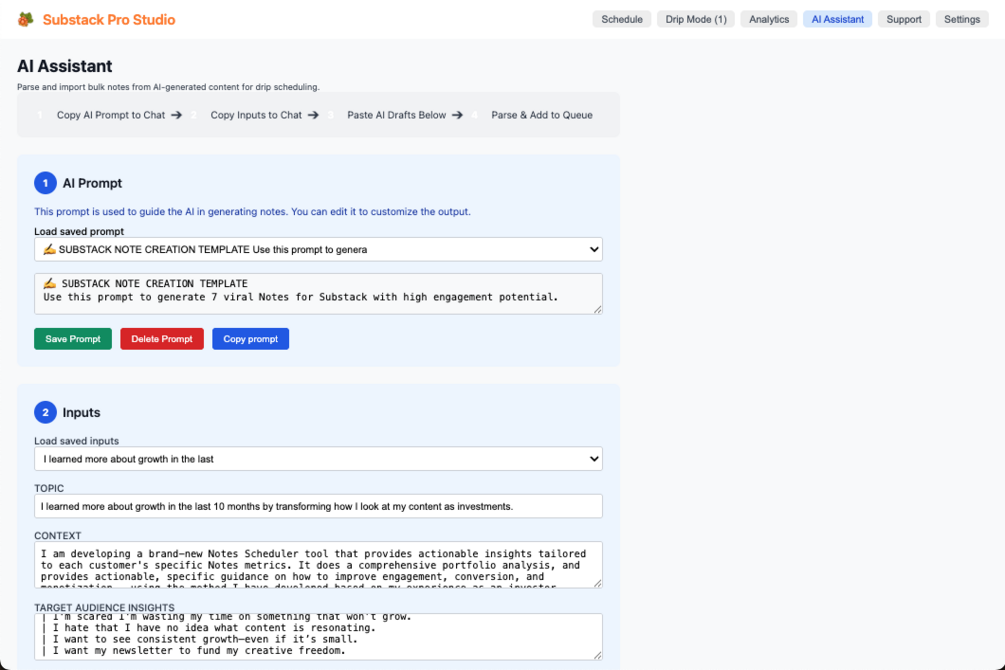Click the TOPIC input field
Image resolution: width=1005 pixels, height=670 pixels.
click(318, 507)
